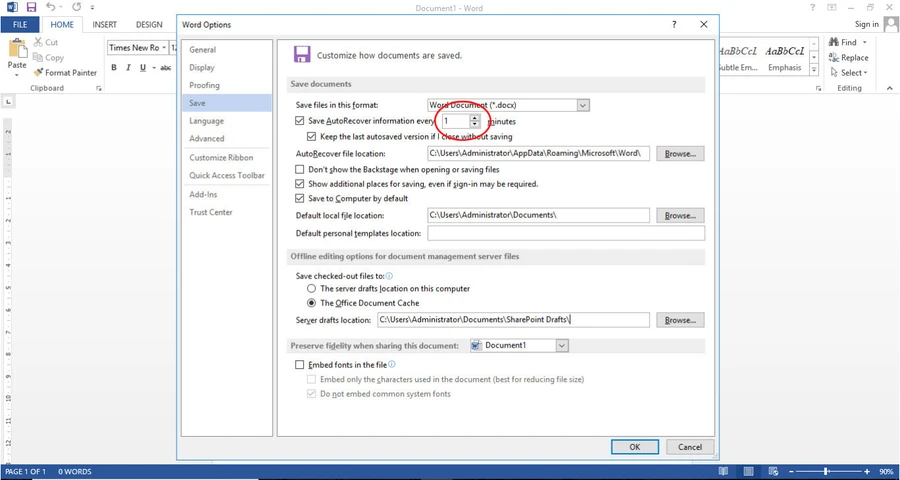Image resolution: width=900 pixels, height=480 pixels.
Task: Click the user account avatar icon
Action: coord(891,24)
